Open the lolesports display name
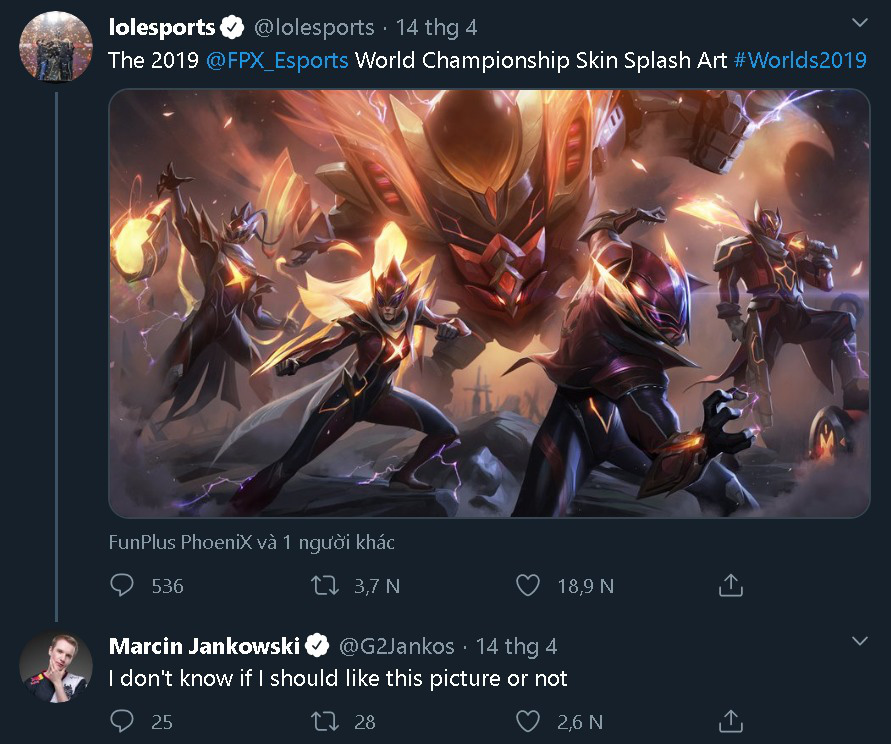 pyautogui.click(x=161, y=27)
